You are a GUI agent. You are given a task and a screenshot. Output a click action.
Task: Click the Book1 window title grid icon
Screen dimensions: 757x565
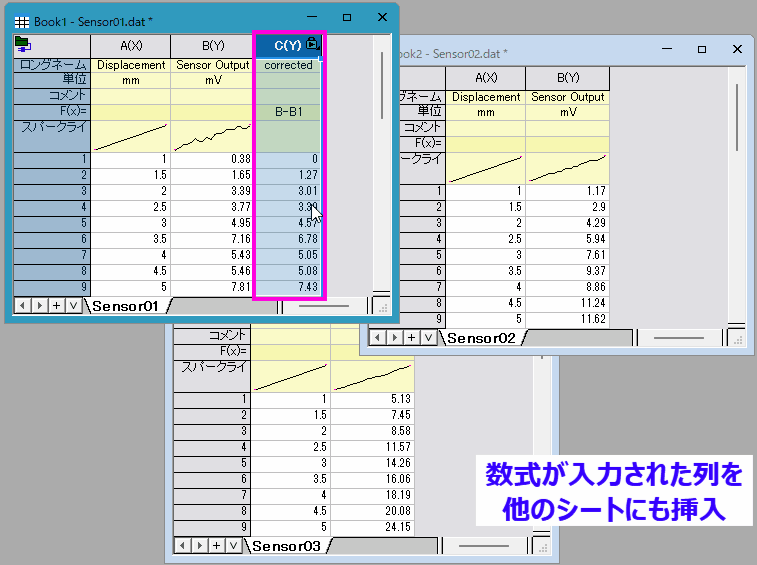point(22,22)
